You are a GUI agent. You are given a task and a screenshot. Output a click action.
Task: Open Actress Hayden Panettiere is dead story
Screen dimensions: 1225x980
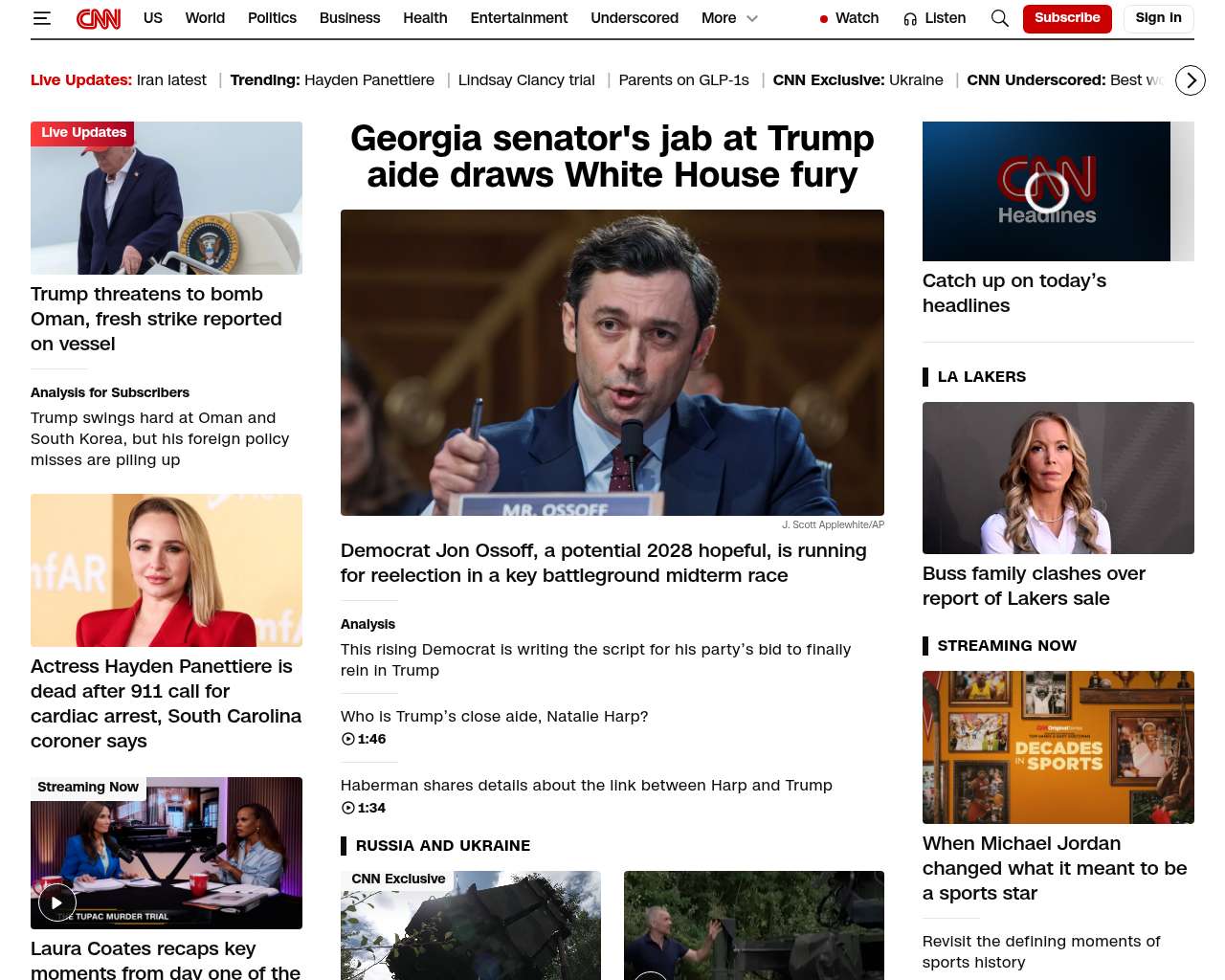[x=166, y=703]
